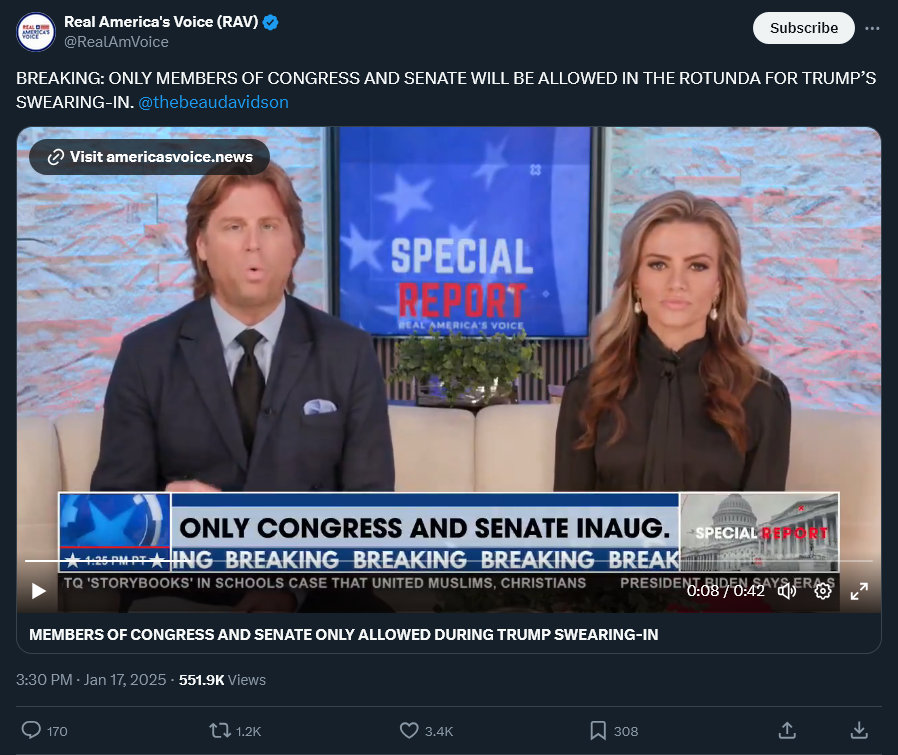Open the 3:30 PM · Jan 17, 2025 timestamp
The height and width of the screenshot is (755, 898).
click(x=91, y=680)
